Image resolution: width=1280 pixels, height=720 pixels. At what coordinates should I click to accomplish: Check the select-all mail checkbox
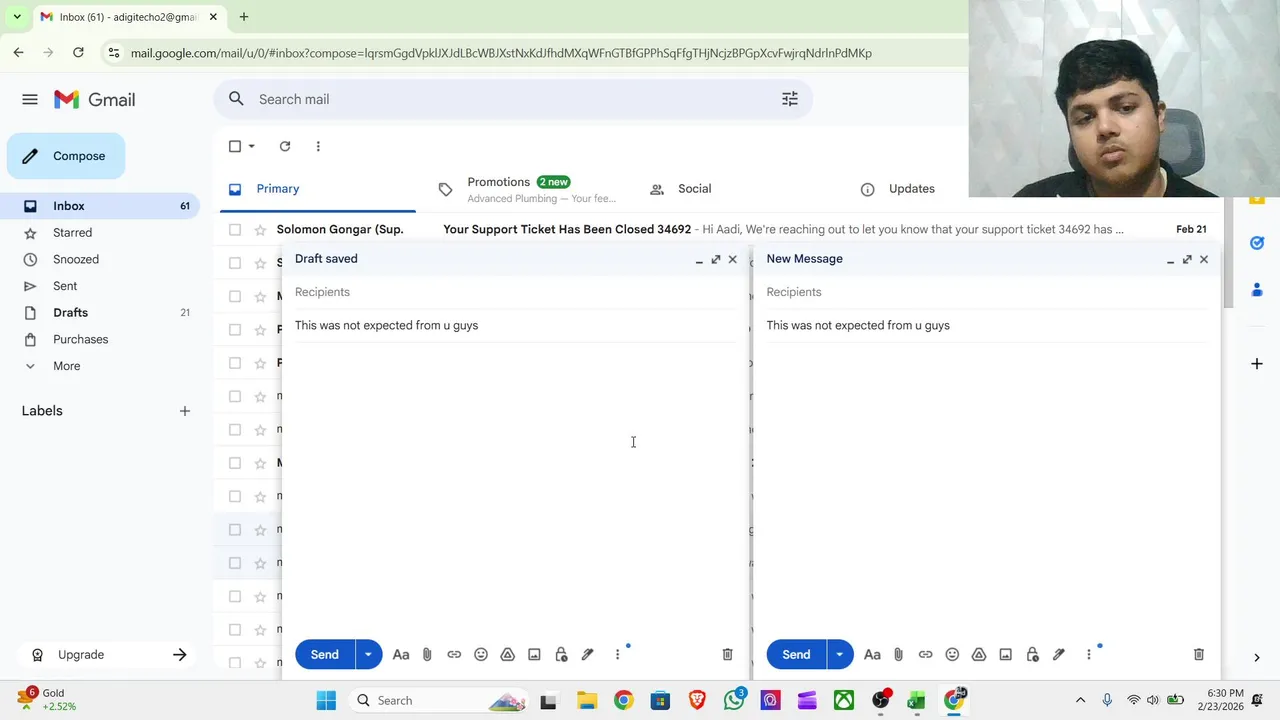click(x=235, y=146)
